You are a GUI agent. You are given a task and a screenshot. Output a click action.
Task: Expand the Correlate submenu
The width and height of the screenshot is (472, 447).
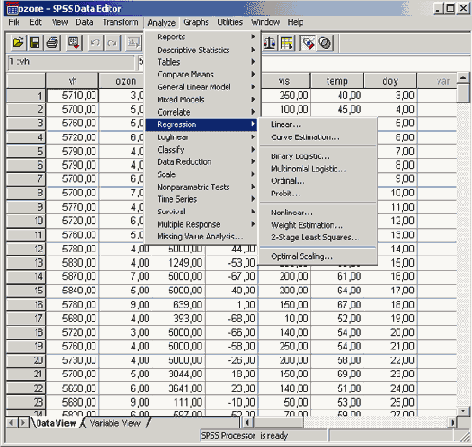[x=201, y=112]
